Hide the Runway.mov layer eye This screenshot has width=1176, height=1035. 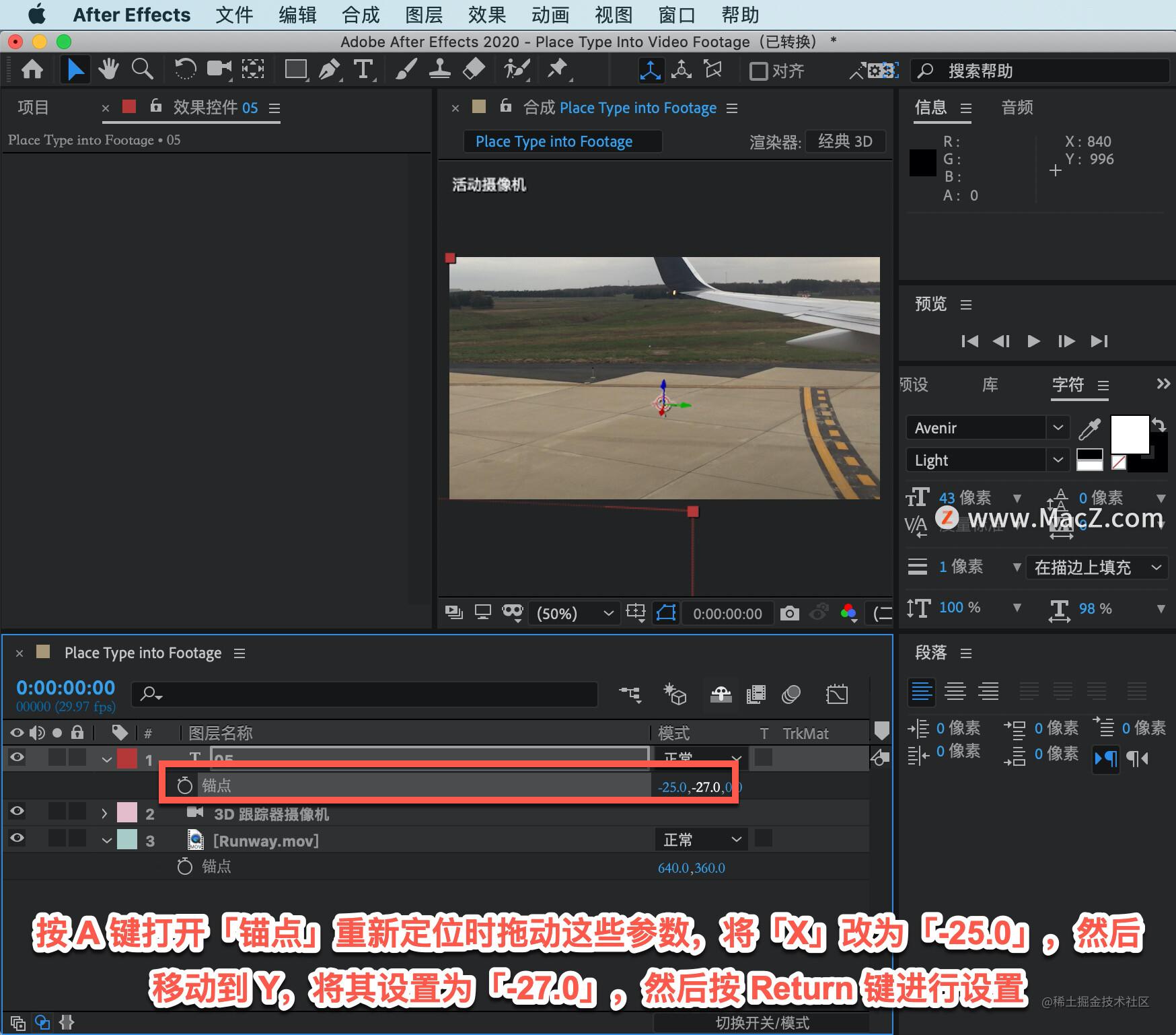pyautogui.click(x=17, y=838)
